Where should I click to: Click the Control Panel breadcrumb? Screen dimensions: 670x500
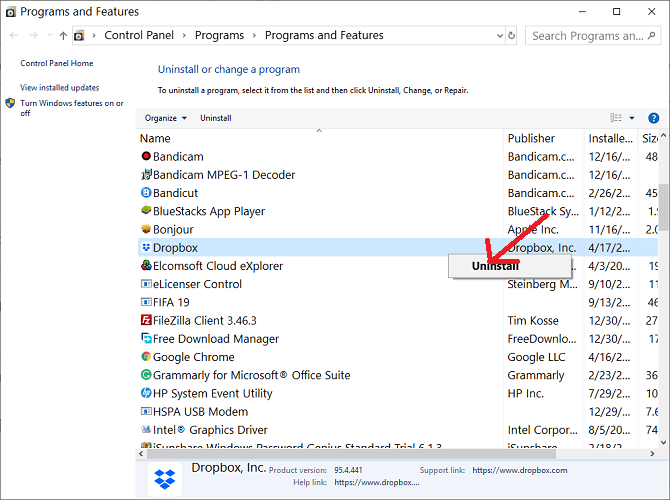139,35
